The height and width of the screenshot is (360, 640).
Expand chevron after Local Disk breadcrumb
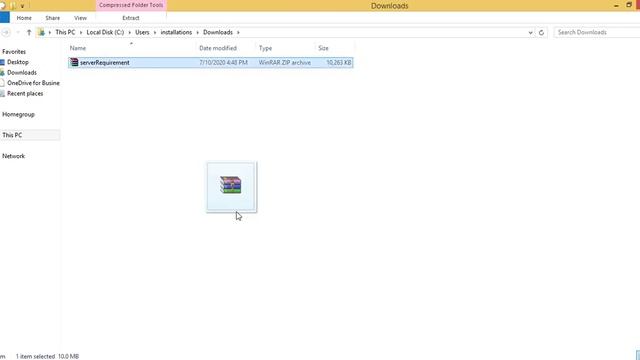pyautogui.click(x=129, y=32)
